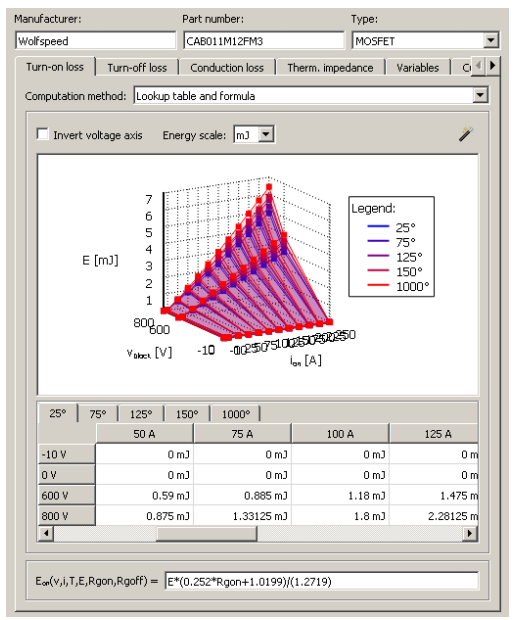Open the Conduction loss tab

click(x=227, y=68)
